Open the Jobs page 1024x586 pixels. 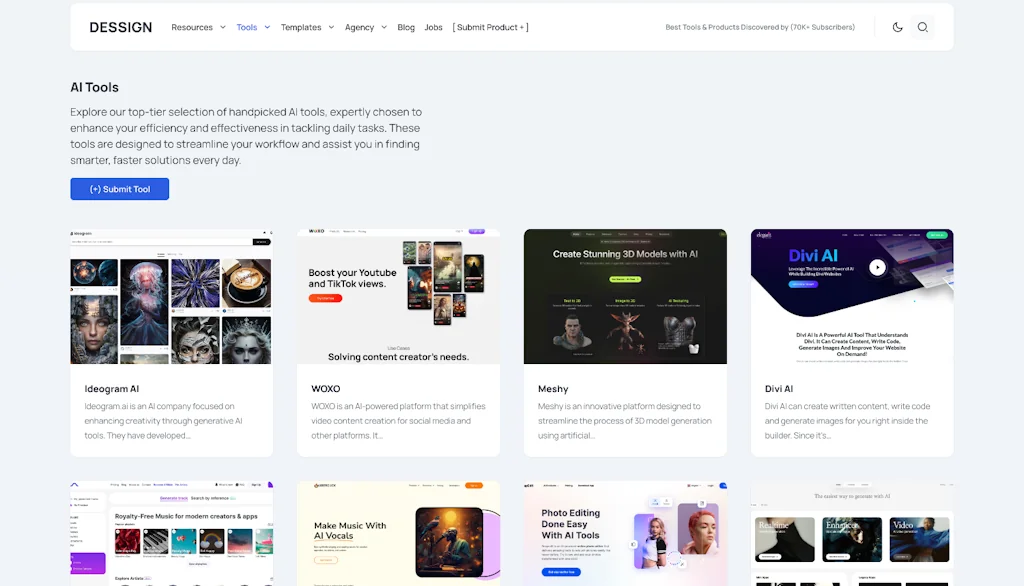pos(433,27)
